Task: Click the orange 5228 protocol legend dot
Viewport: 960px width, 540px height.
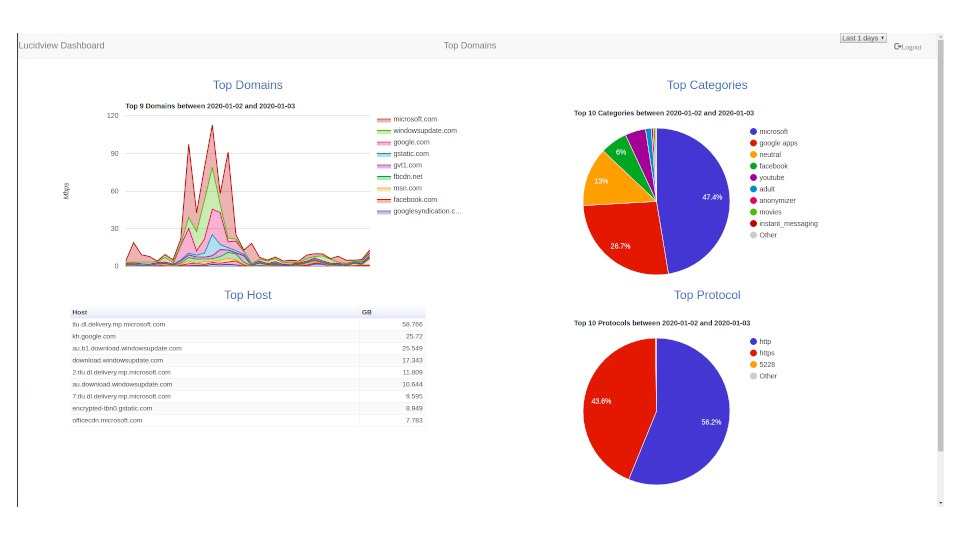Action: click(x=753, y=364)
